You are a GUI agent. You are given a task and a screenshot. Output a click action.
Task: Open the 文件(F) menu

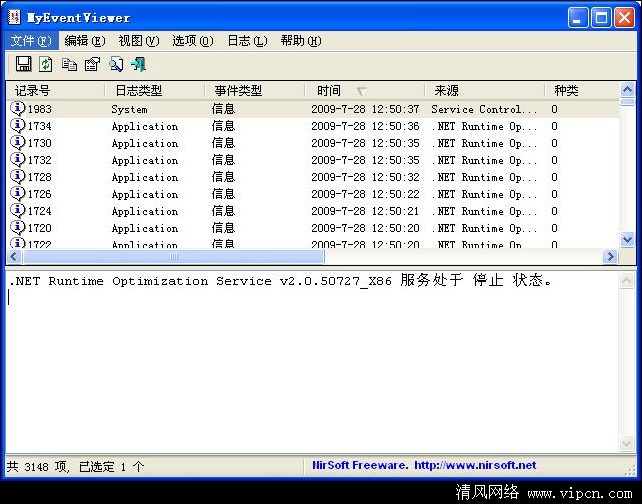(30, 41)
